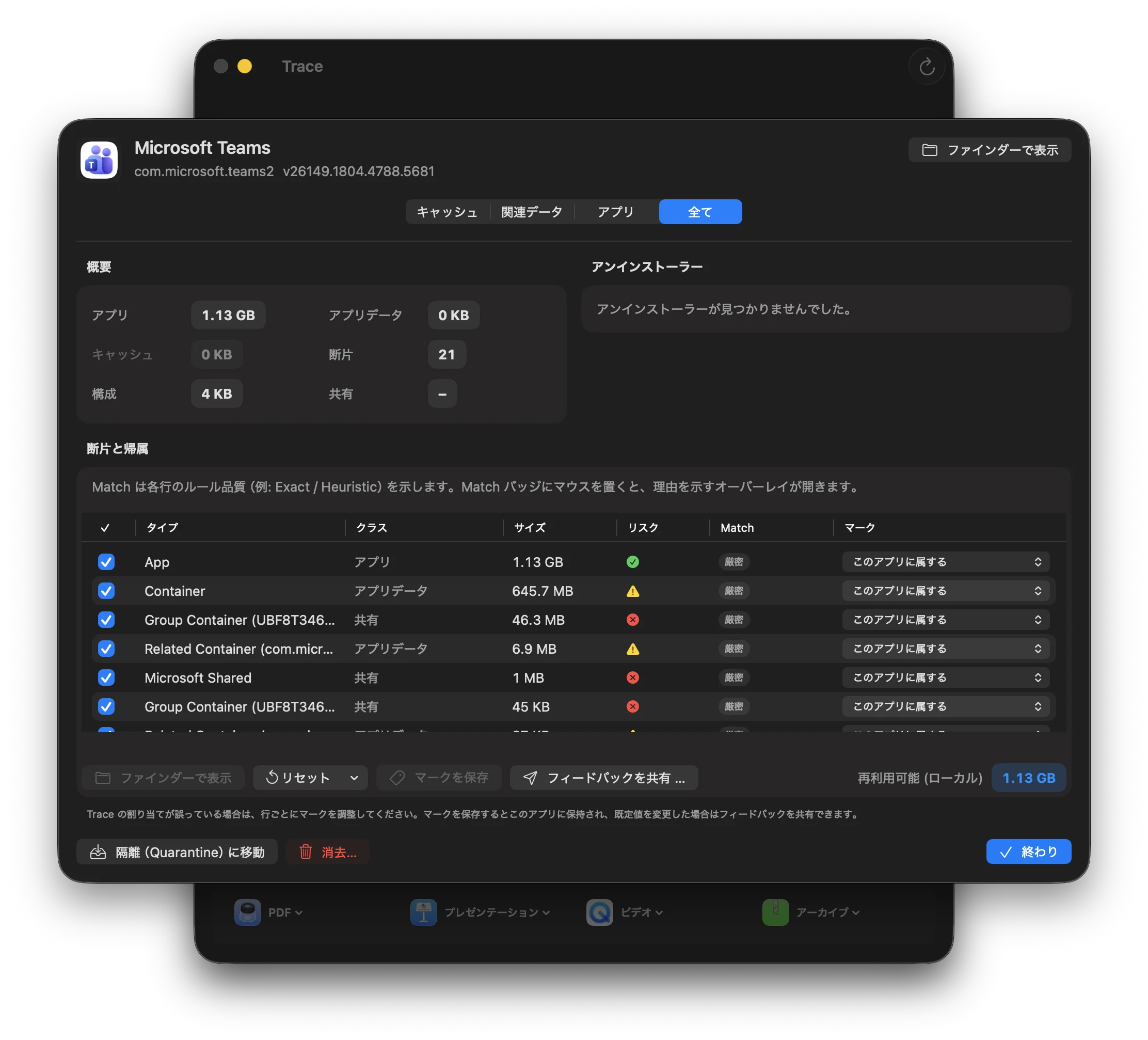Click the 終わり done button
The width and height of the screenshot is (1148, 1040).
1028,852
